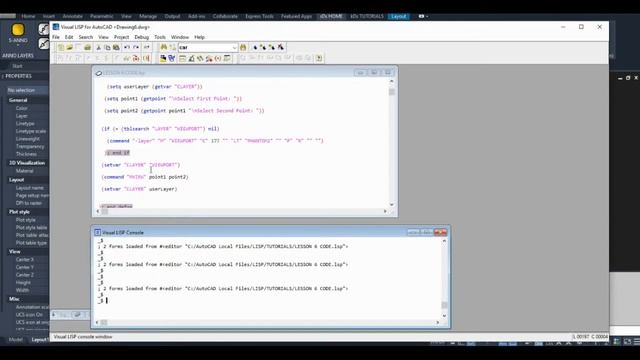Image resolution: width=640 pixels, height=360 pixels.
Task: Collapse the Plot style properties section
Action: coord(19,212)
